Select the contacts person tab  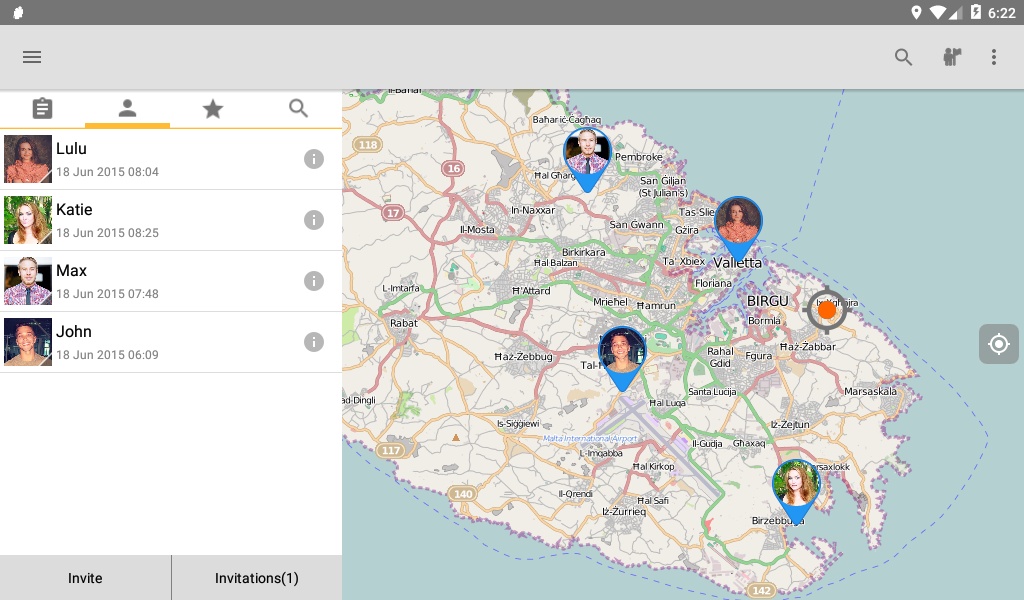point(127,108)
